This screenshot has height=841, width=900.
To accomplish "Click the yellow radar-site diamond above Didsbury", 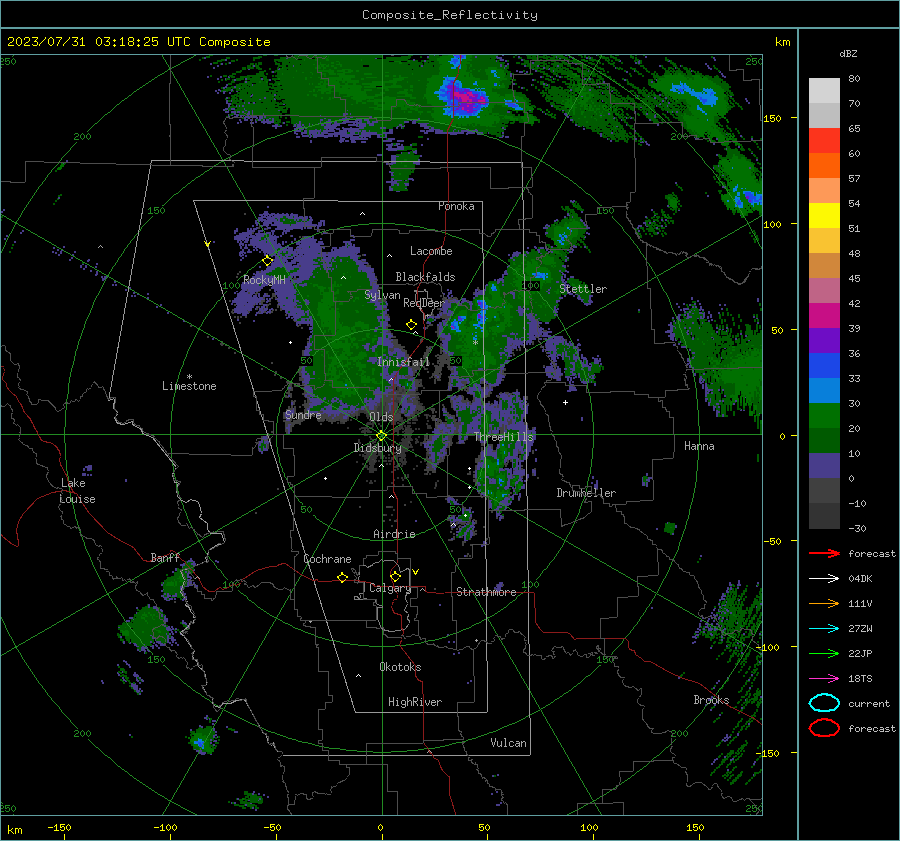I will coord(381,436).
